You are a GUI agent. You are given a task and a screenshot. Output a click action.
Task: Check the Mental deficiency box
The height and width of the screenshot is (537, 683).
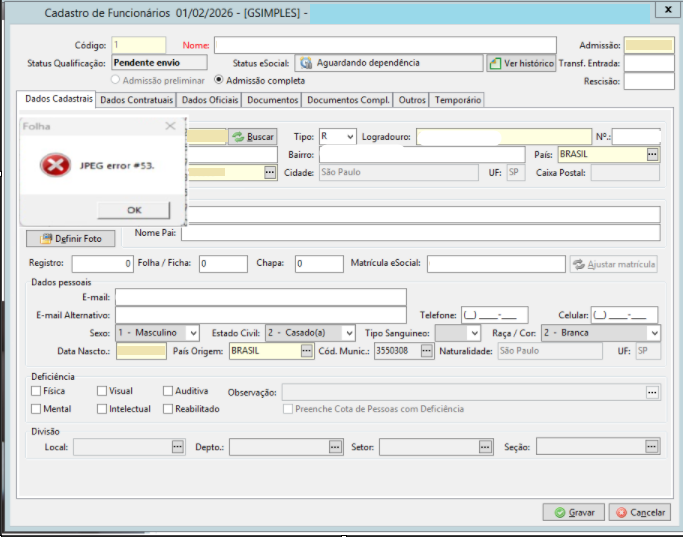point(36,409)
